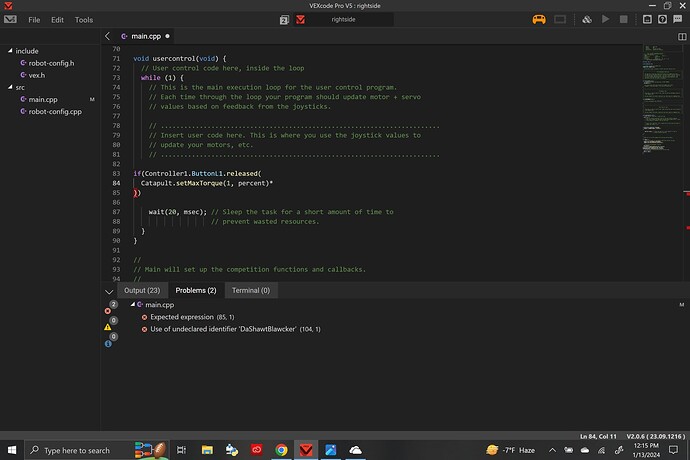Open the weather Haze widget
Screen dimensions: 690x460
(x=510, y=450)
